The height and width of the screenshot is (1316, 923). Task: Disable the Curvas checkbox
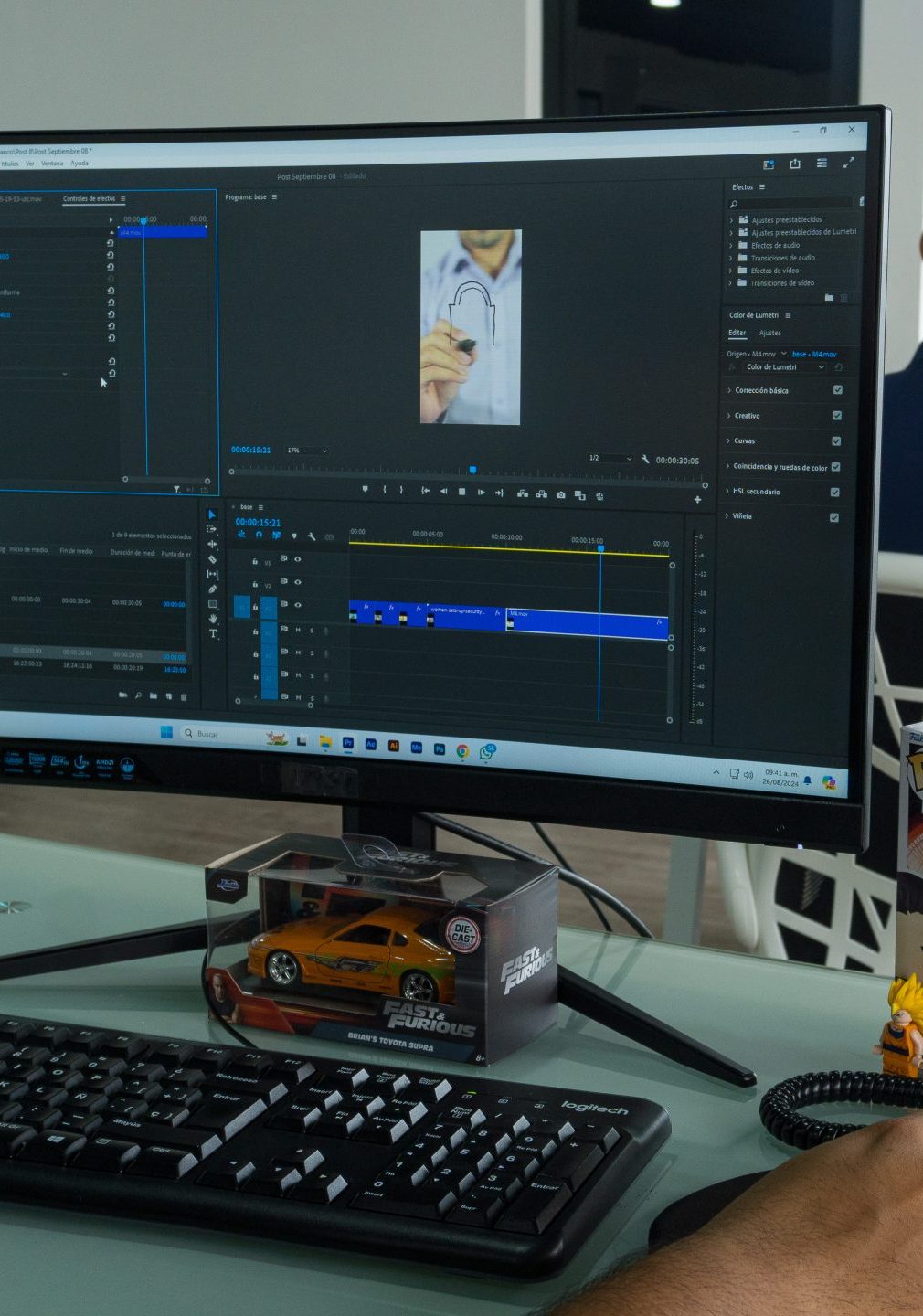tap(836, 440)
